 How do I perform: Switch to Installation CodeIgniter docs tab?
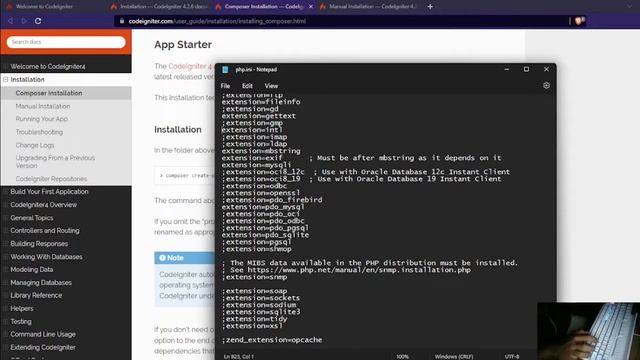(159, 7)
